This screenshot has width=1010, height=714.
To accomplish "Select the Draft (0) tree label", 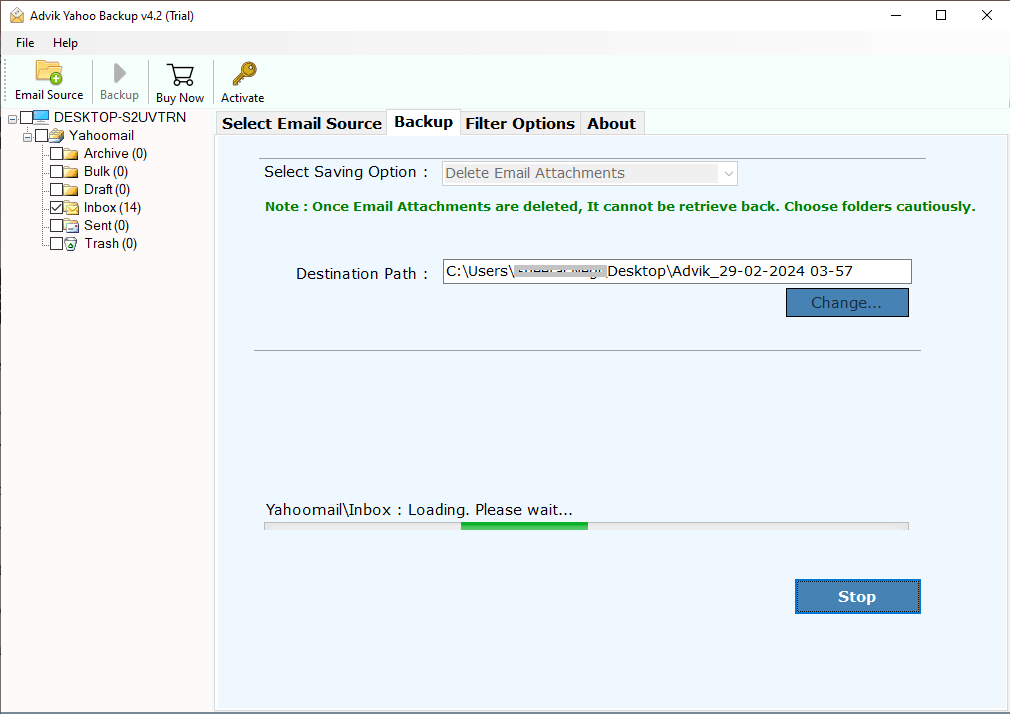I will pyautogui.click(x=107, y=189).
